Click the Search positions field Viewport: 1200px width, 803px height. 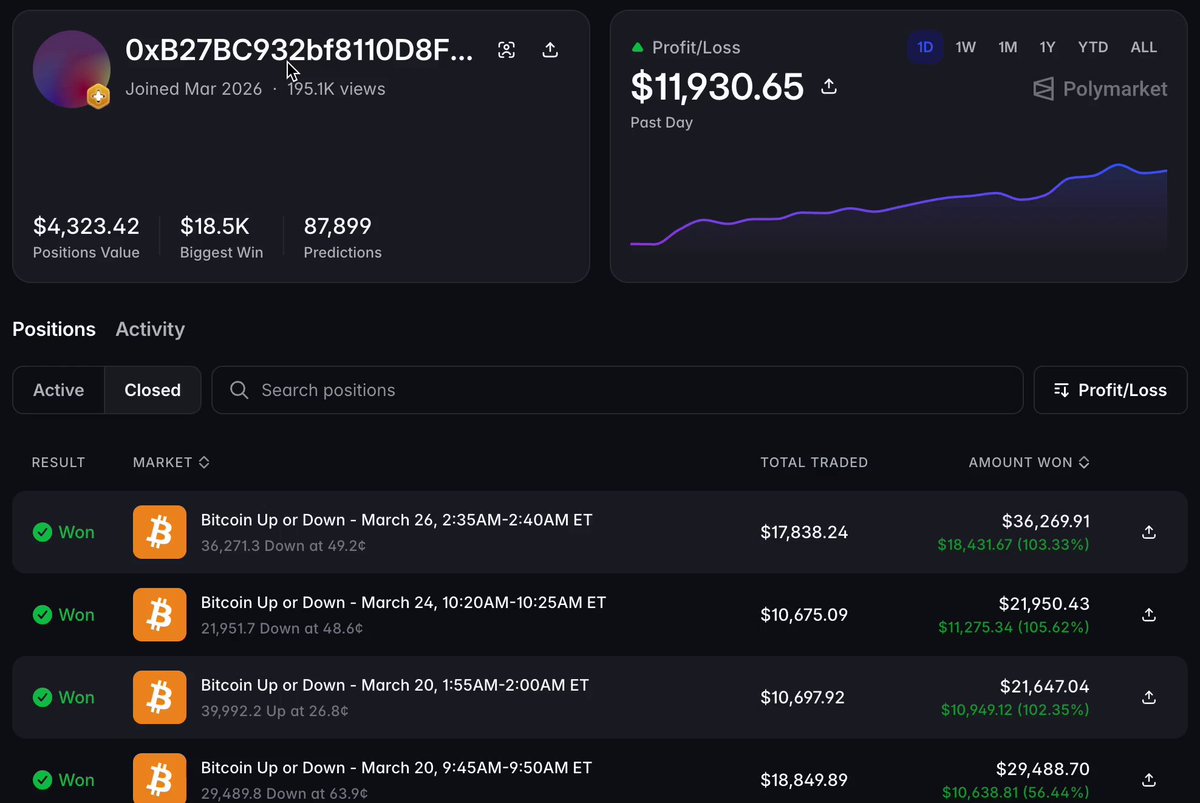[617, 390]
